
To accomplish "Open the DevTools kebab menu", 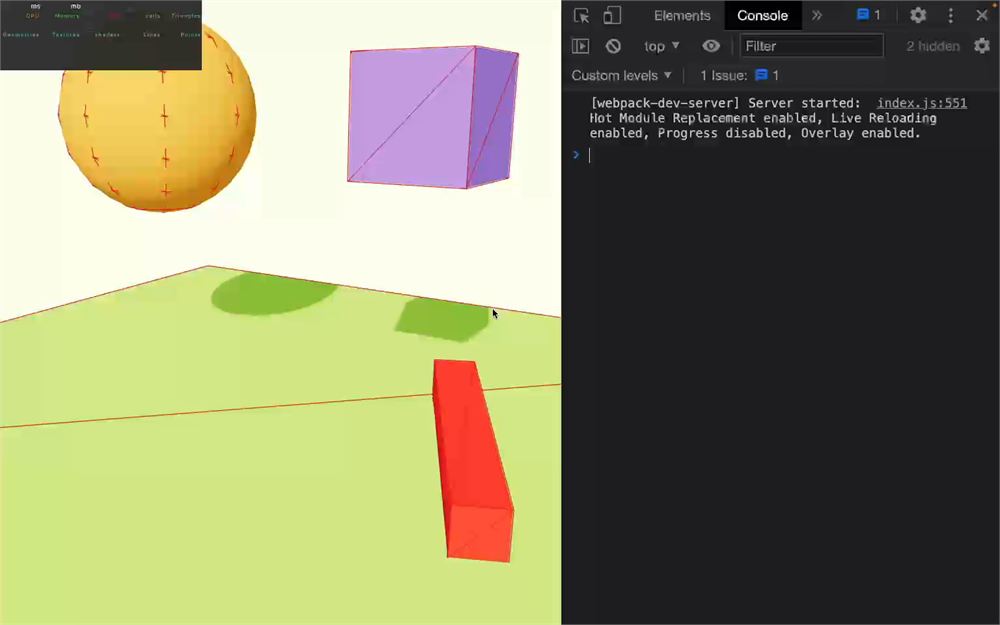I will (950, 15).
